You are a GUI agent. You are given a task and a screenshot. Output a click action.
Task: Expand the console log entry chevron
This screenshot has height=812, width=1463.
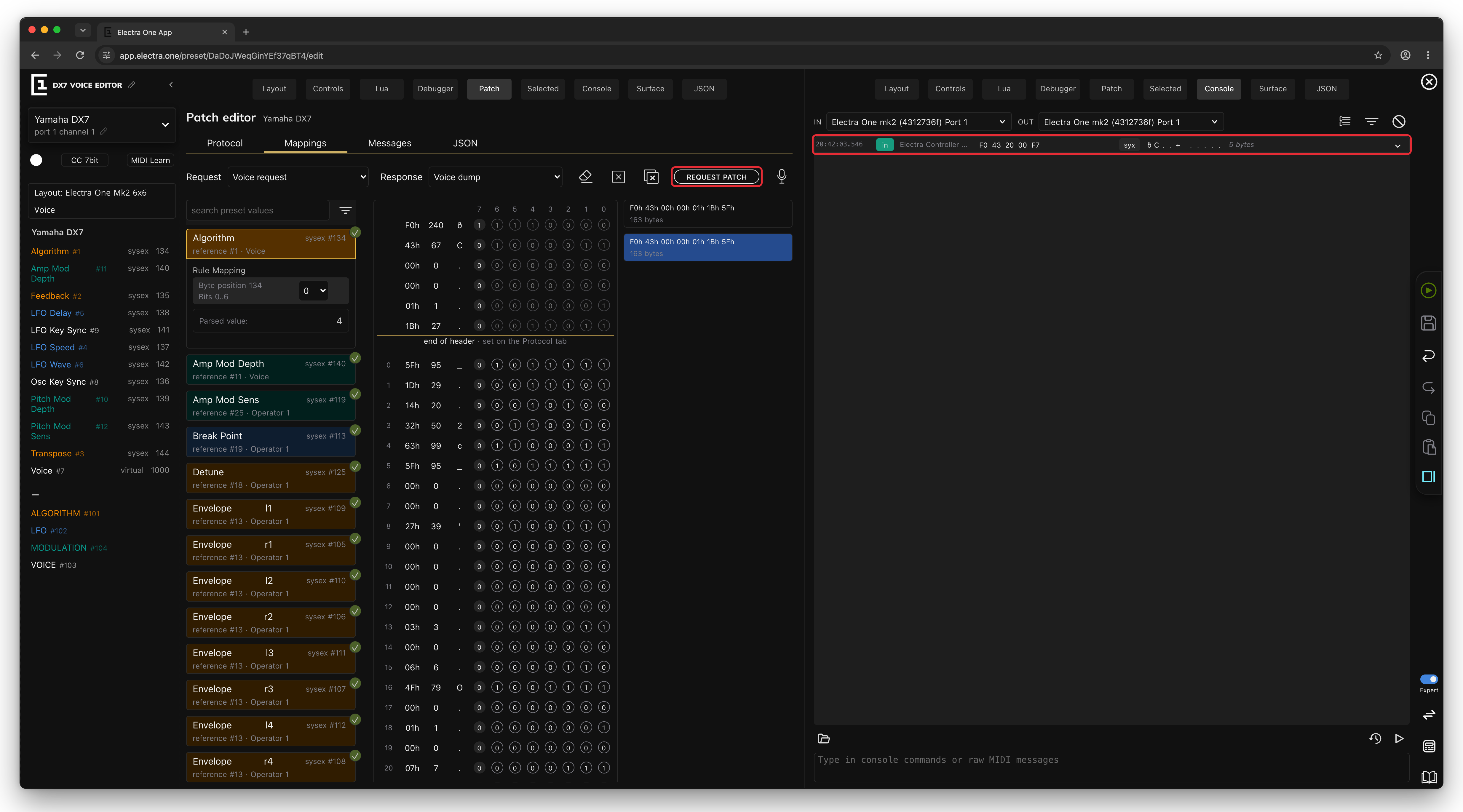tap(1398, 146)
